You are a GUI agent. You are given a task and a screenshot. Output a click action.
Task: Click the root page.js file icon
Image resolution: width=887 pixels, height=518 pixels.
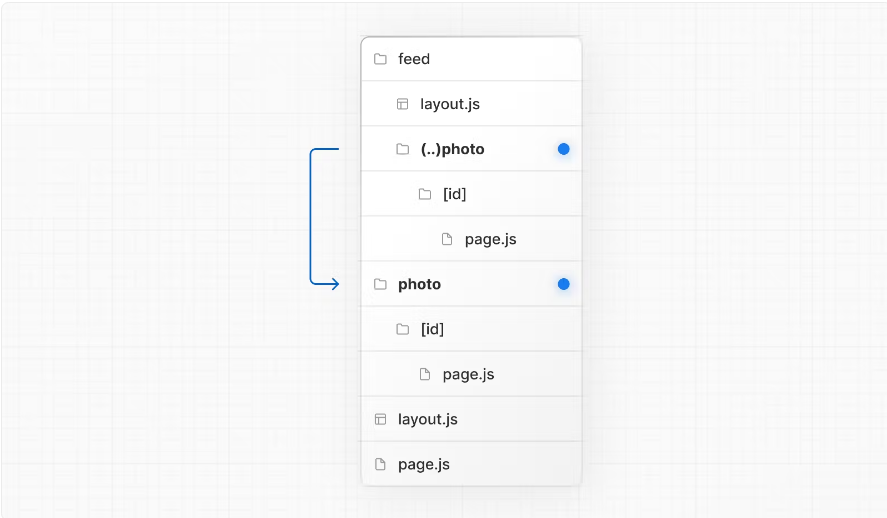(380, 464)
